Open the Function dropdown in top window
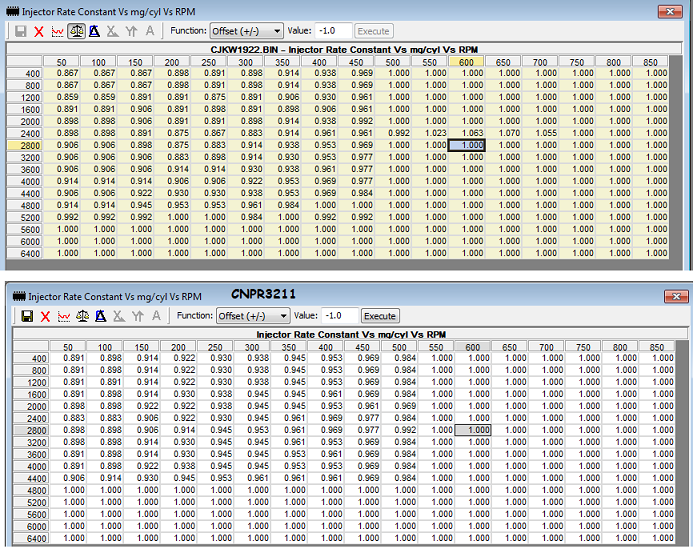 247,31
